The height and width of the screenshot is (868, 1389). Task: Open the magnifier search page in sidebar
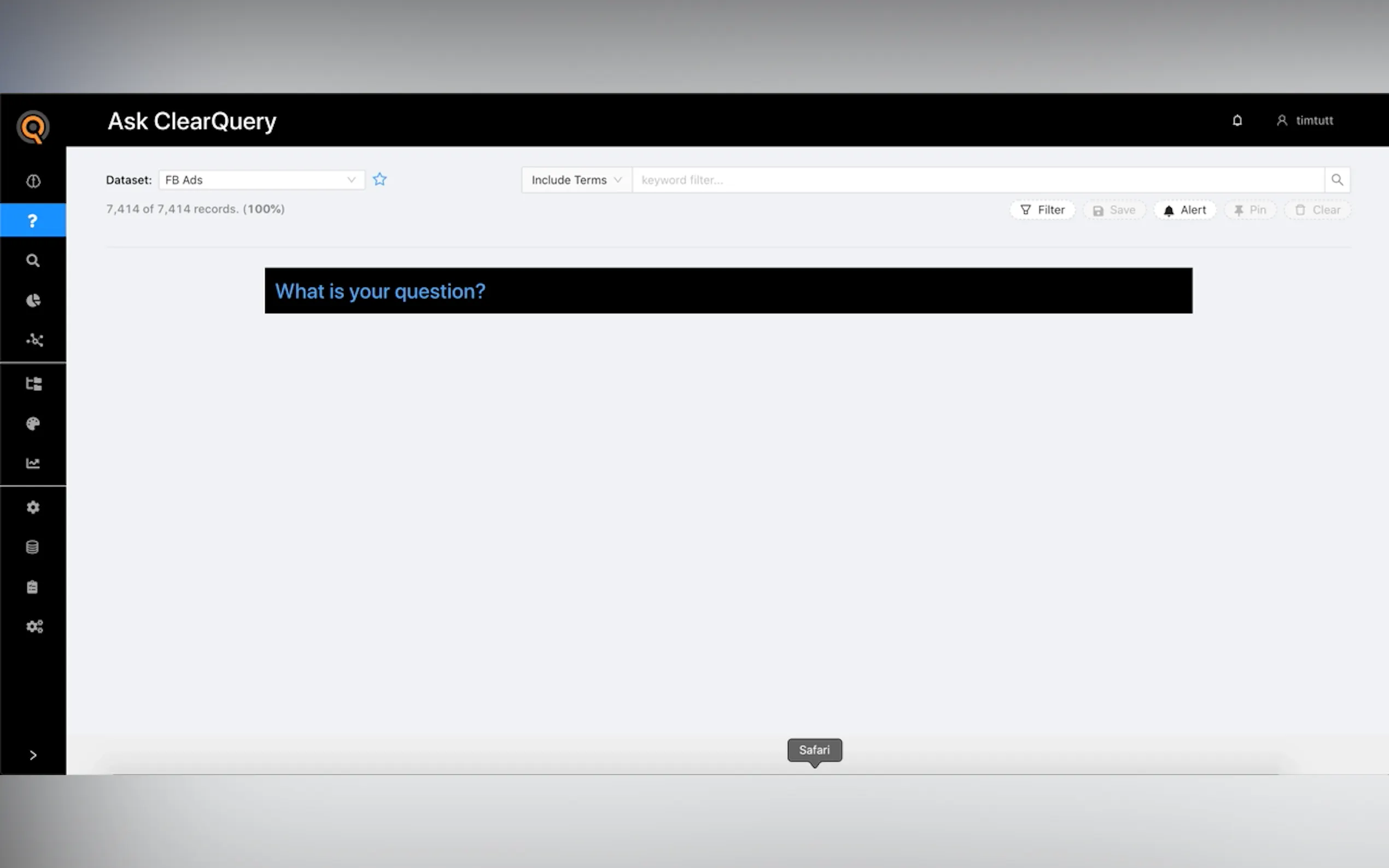coord(33,261)
